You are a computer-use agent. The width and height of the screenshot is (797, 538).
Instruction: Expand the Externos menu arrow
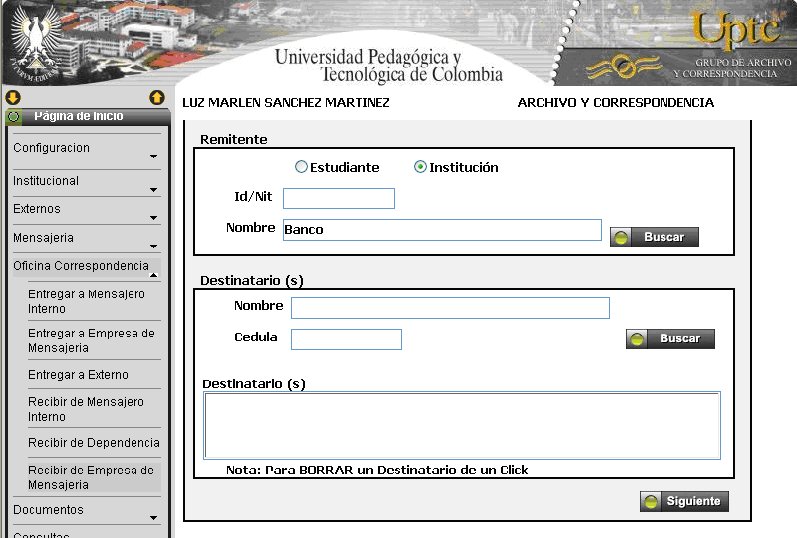154,218
